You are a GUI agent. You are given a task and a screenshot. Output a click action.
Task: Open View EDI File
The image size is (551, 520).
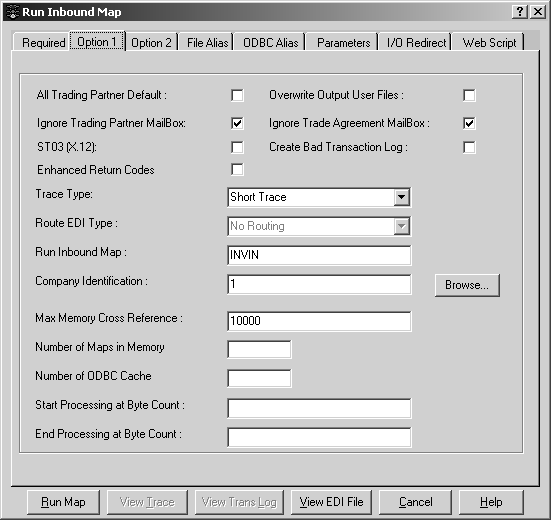coord(331,502)
